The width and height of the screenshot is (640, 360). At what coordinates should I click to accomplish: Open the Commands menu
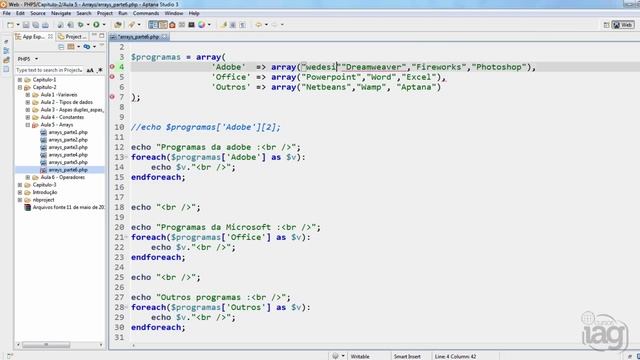pos(146,13)
